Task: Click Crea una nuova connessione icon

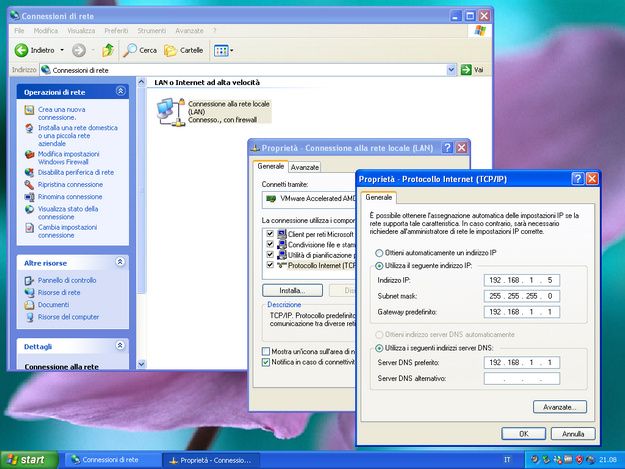Action: coord(29,110)
